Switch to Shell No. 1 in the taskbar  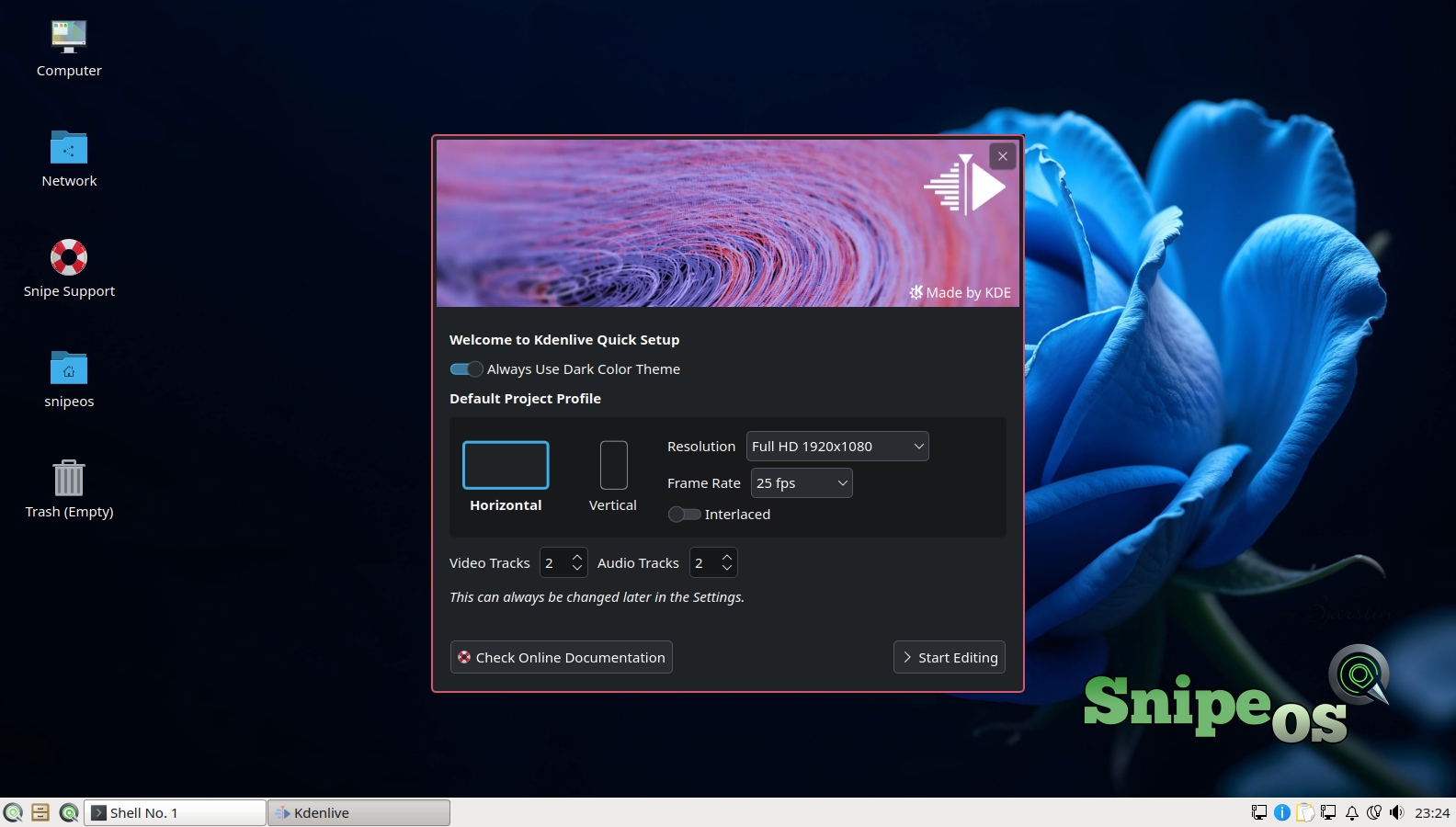click(175, 812)
